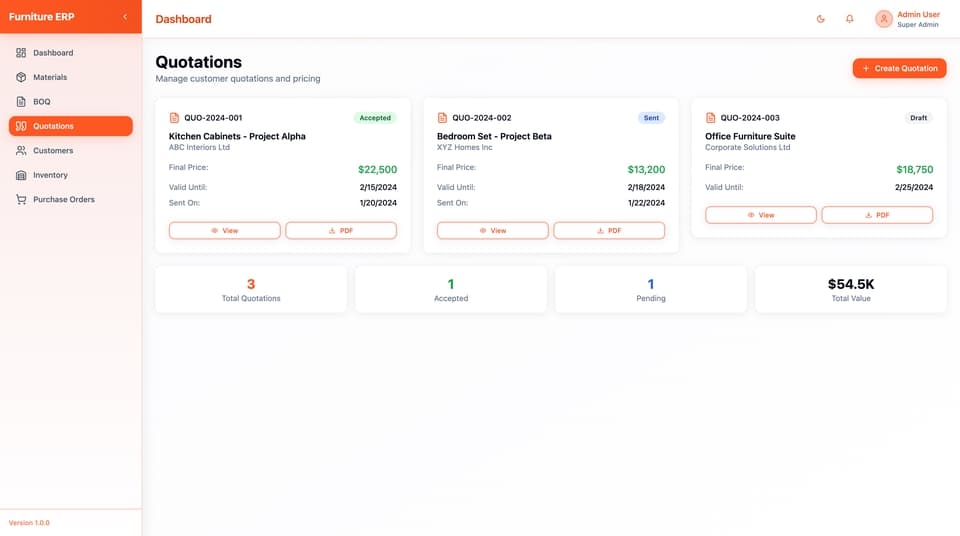Click the $54.5K Total Value card
Image resolution: width=960 pixels, height=536 pixels.
(x=851, y=289)
